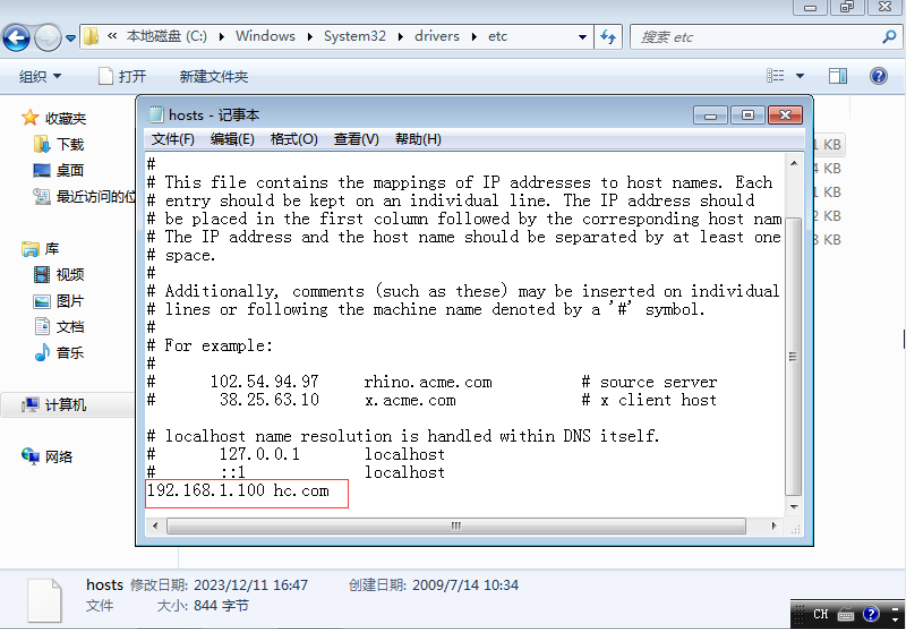Viewport: 907px width, 629px height.
Task: Open the language bar options arrow
Action: tap(894, 618)
